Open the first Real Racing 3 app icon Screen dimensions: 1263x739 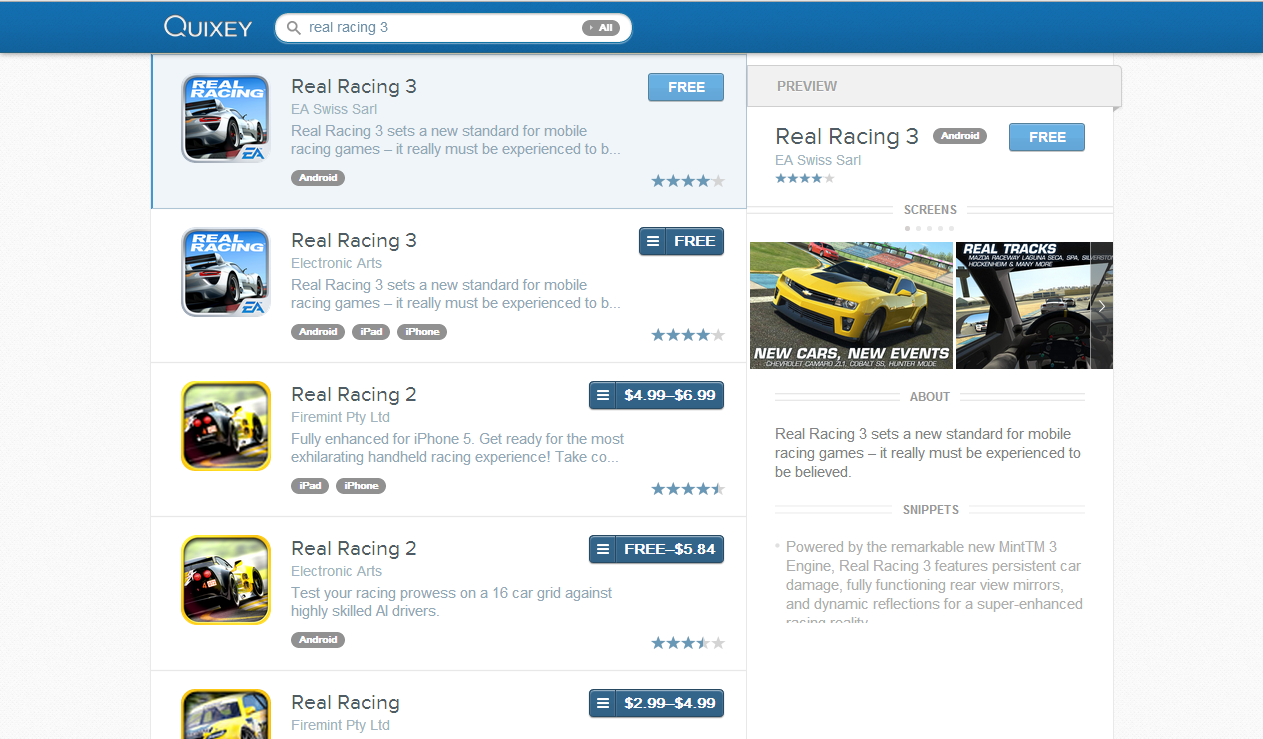225,118
